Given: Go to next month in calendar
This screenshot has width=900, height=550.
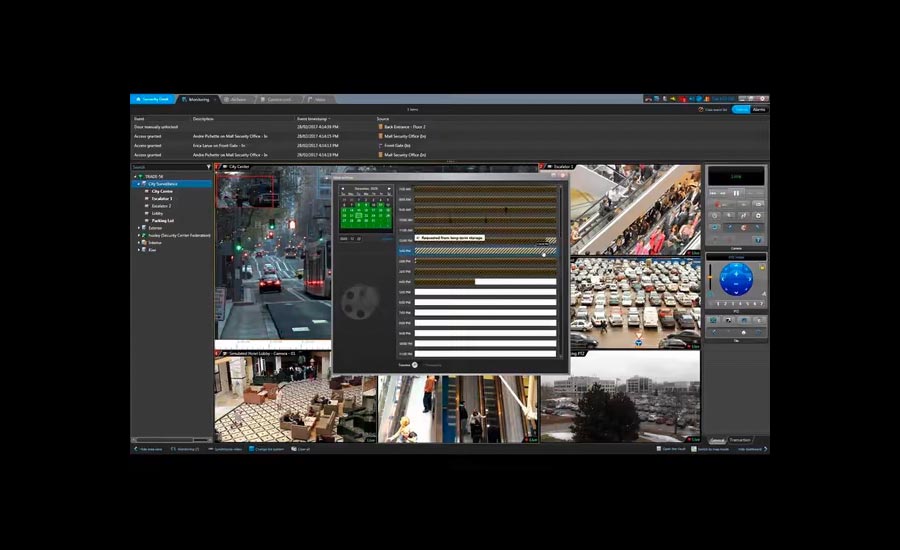Looking at the screenshot, I should (390, 188).
